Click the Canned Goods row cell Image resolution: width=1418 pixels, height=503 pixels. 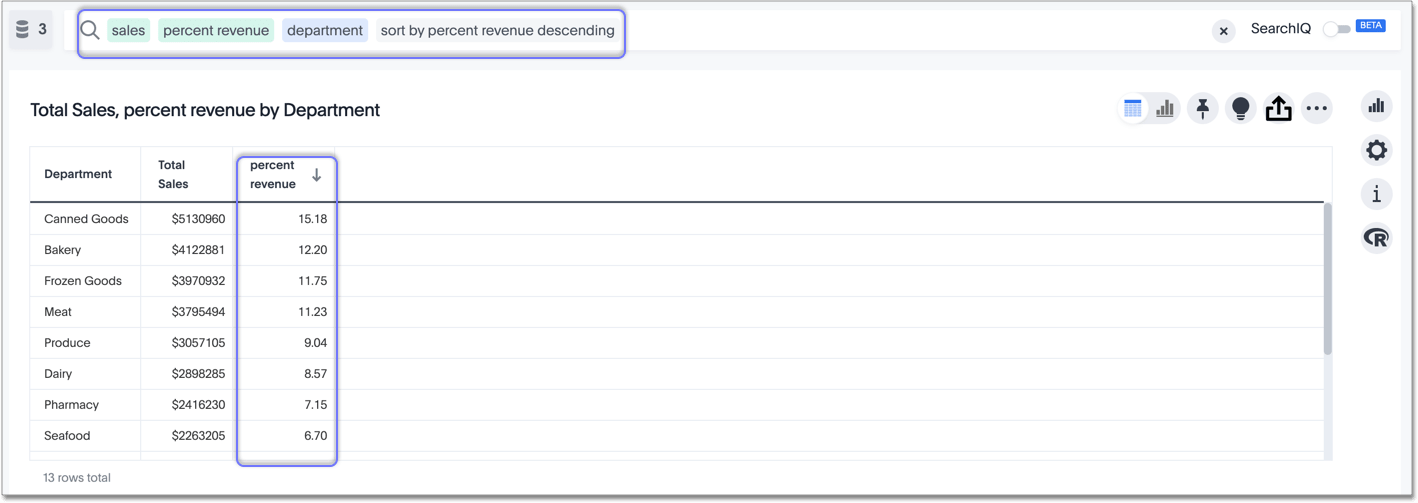point(86,219)
